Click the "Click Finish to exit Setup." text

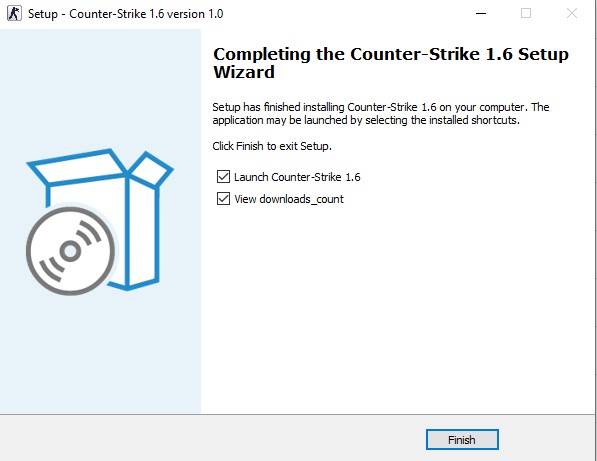pyautogui.click(x=272, y=146)
